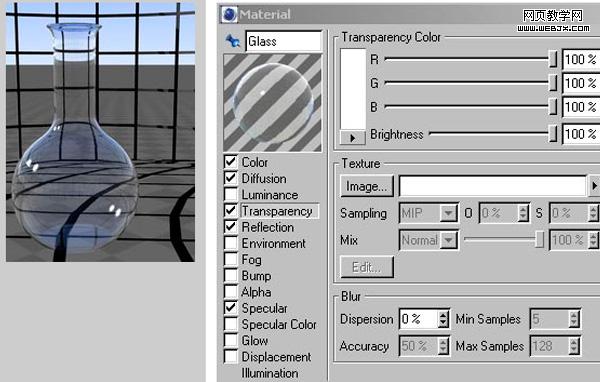Select the Transparency channel label
The height and width of the screenshot is (382, 600).
coord(277,211)
